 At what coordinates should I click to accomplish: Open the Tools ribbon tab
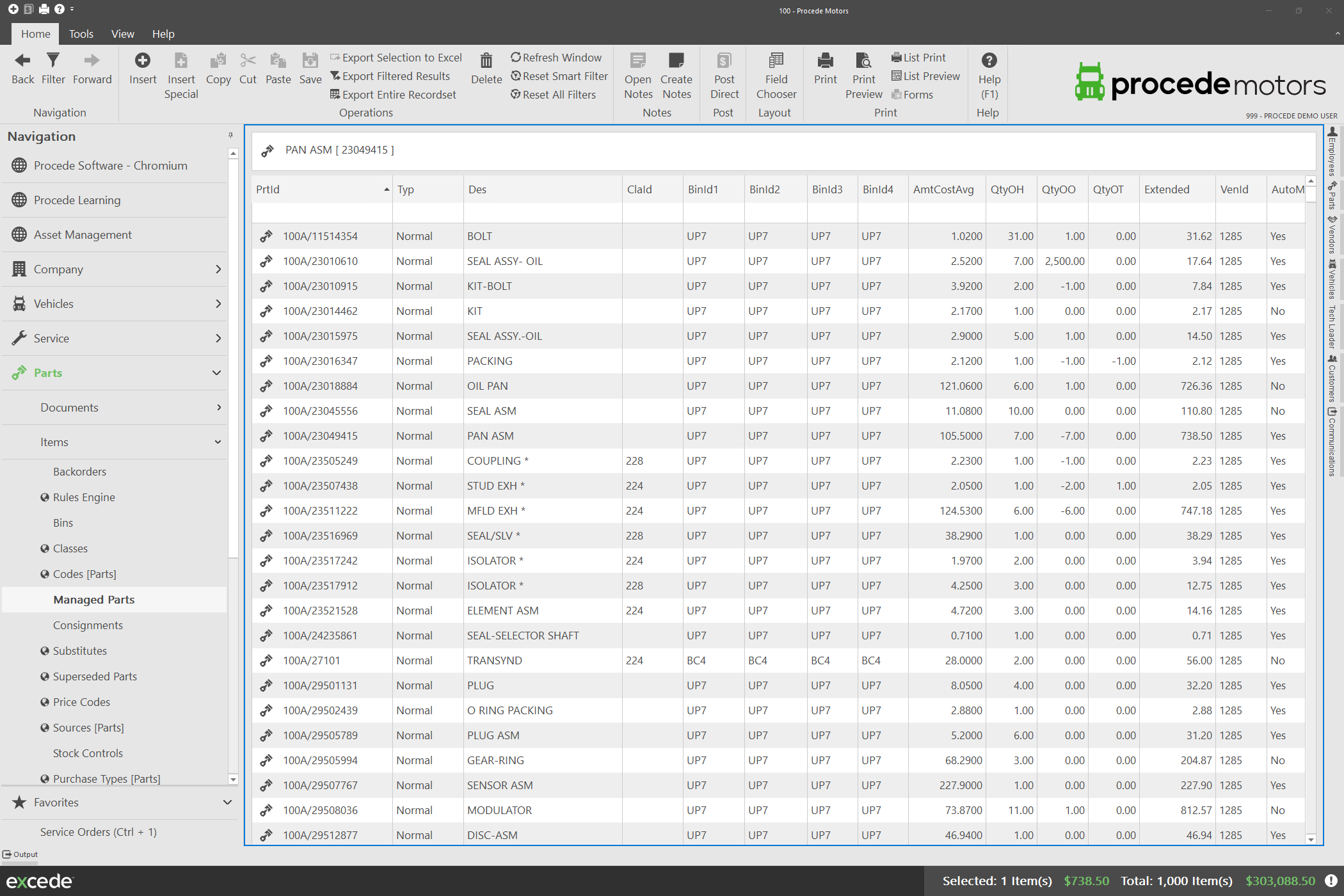tap(81, 34)
